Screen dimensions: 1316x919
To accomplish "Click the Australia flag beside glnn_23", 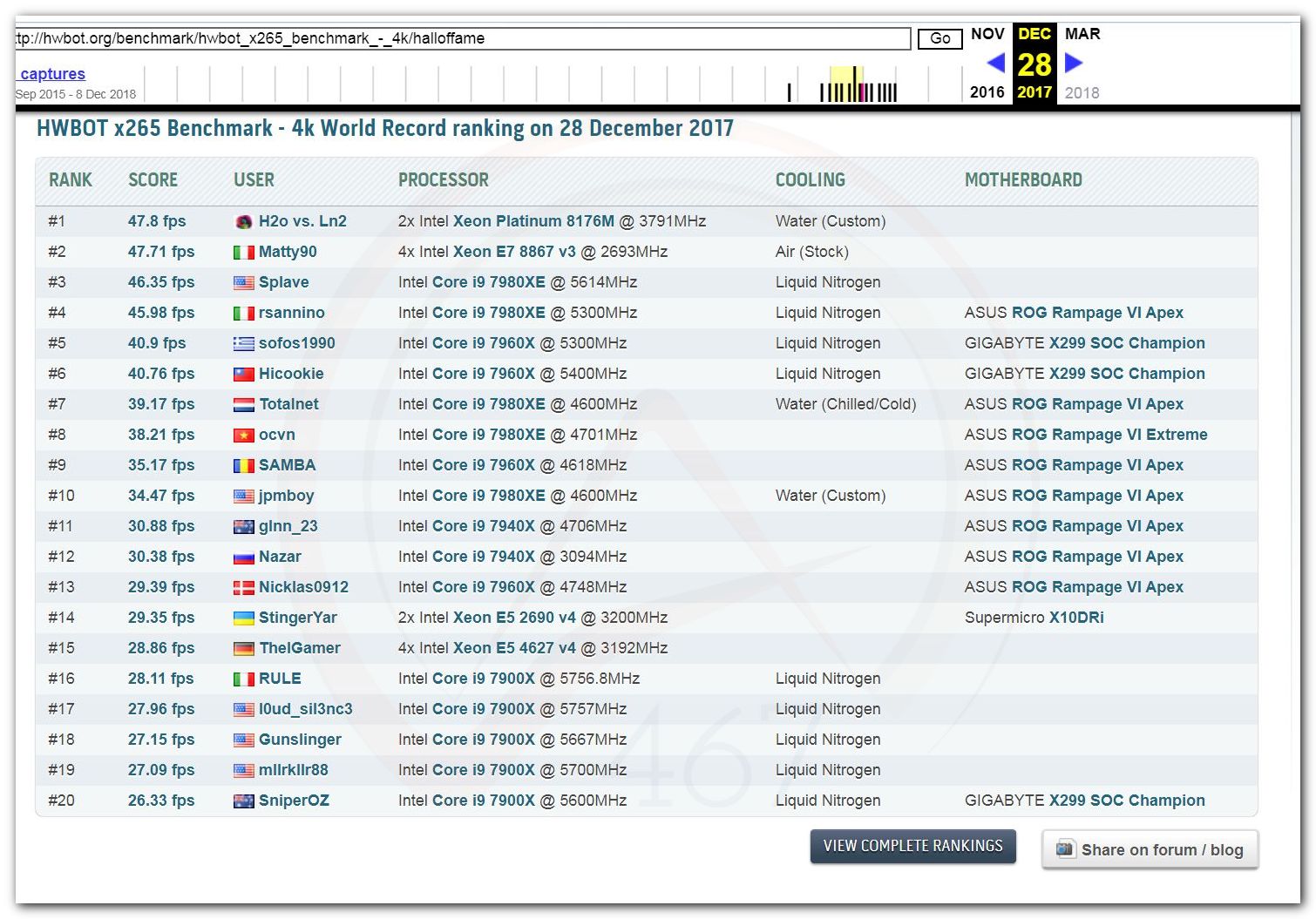I will [x=244, y=527].
